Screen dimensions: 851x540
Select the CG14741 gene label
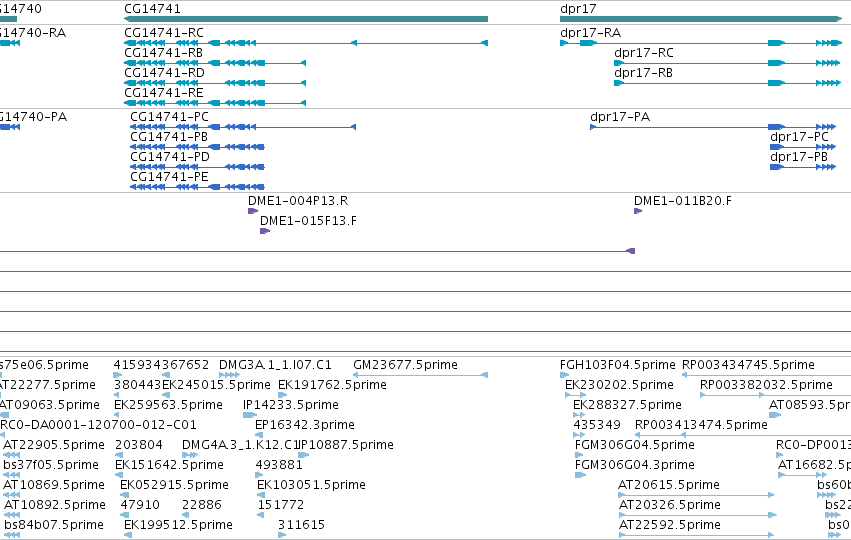click(x=153, y=9)
